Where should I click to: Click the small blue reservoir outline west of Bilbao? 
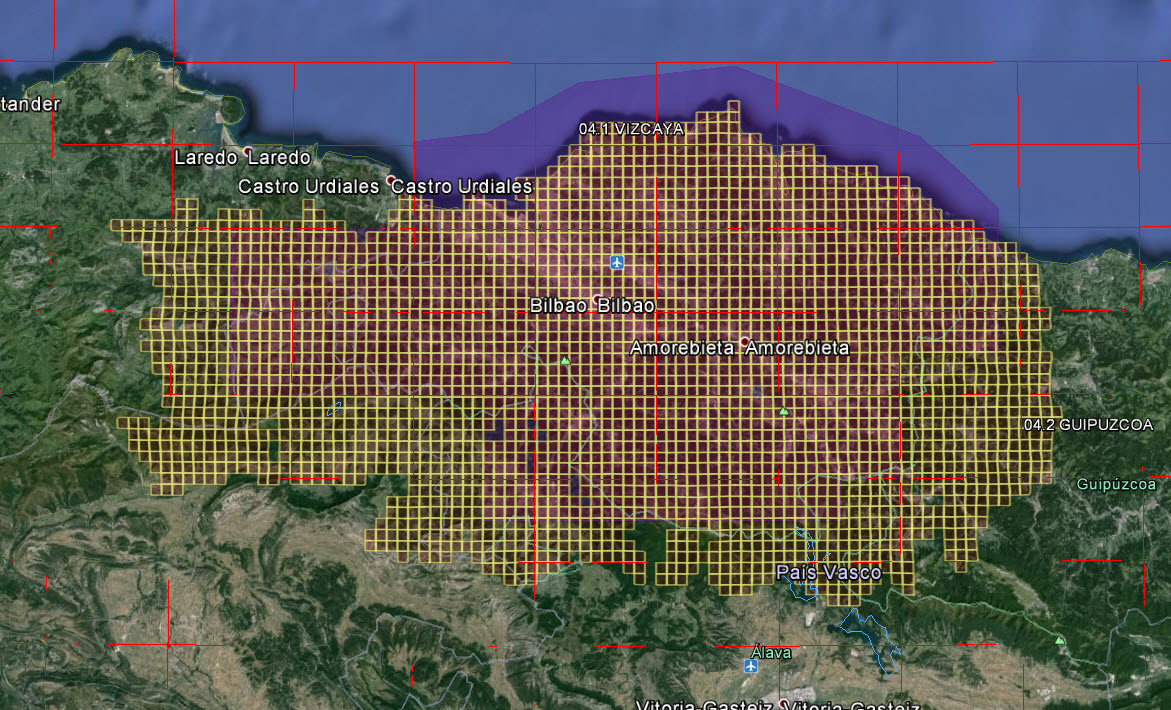(x=335, y=408)
